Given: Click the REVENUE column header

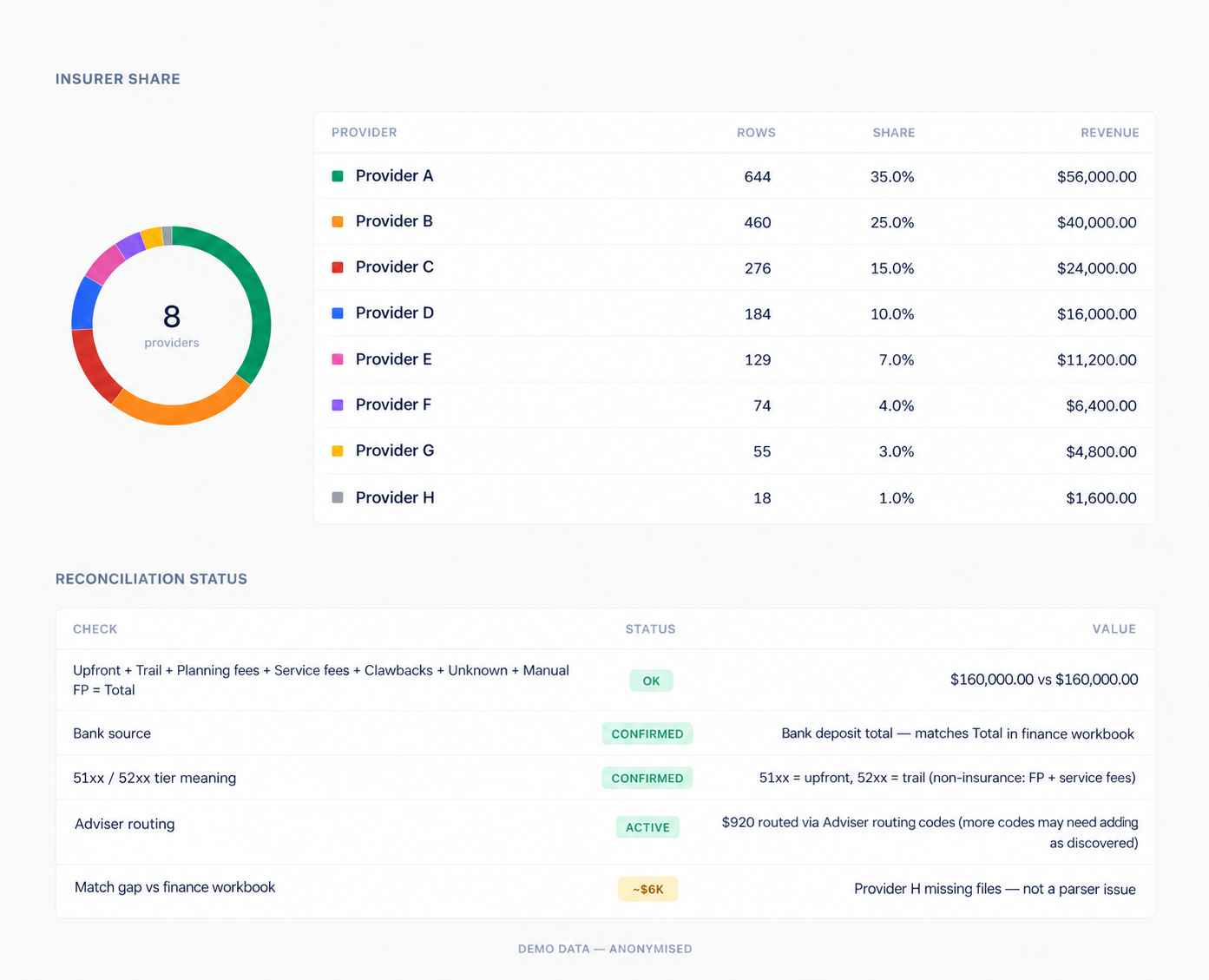Looking at the screenshot, I should (x=1110, y=133).
